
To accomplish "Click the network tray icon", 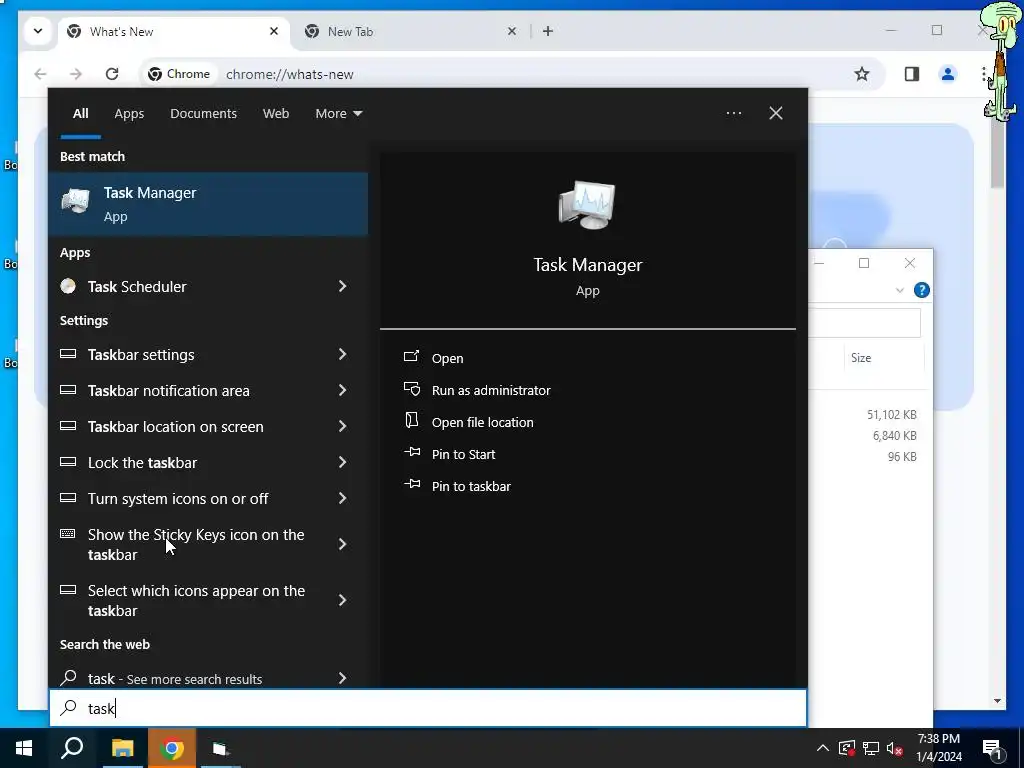I will click(871, 748).
